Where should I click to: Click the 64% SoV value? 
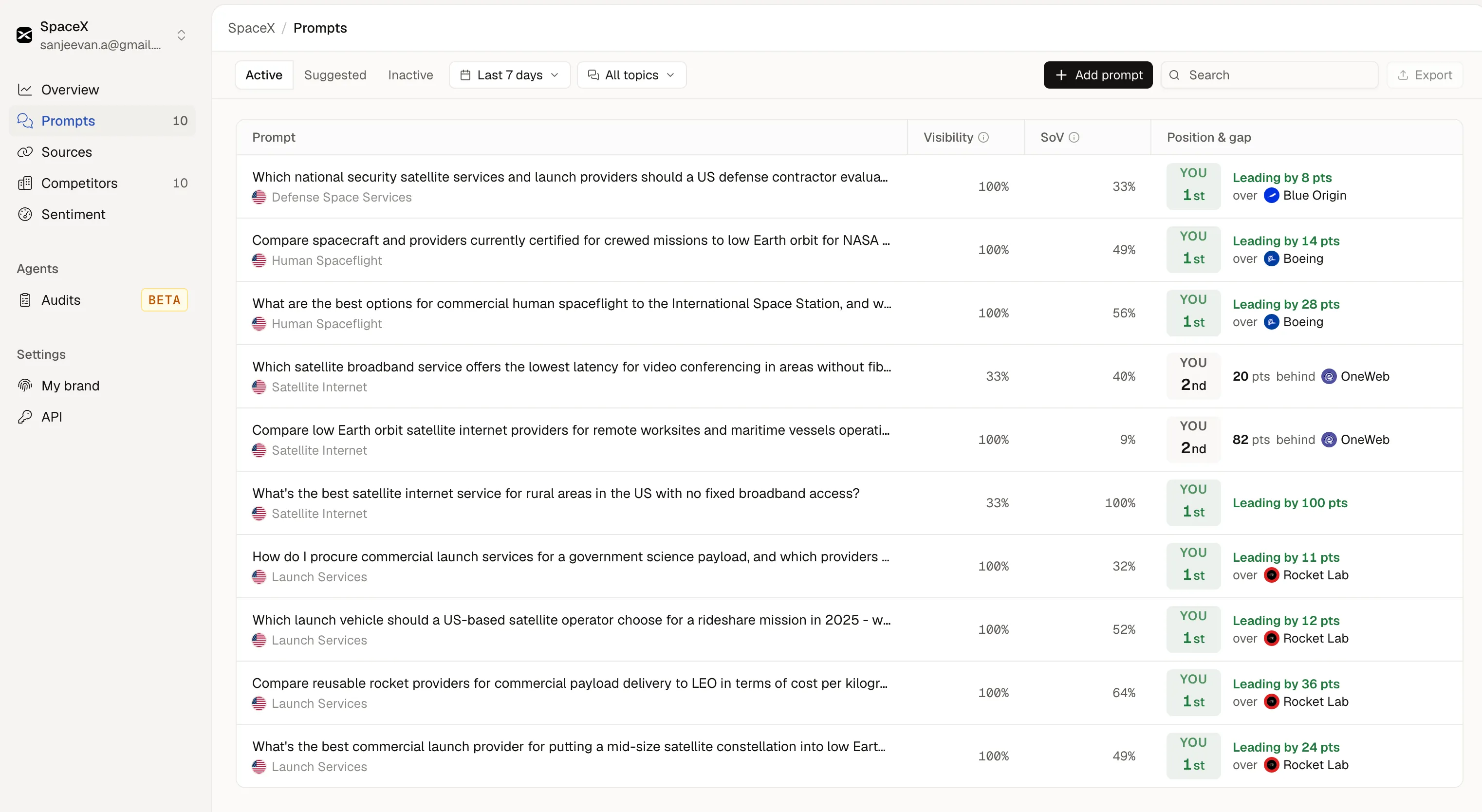(x=1124, y=692)
